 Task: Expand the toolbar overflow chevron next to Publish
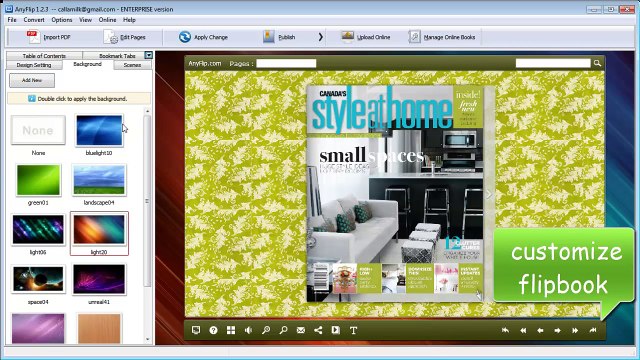[320, 37]
